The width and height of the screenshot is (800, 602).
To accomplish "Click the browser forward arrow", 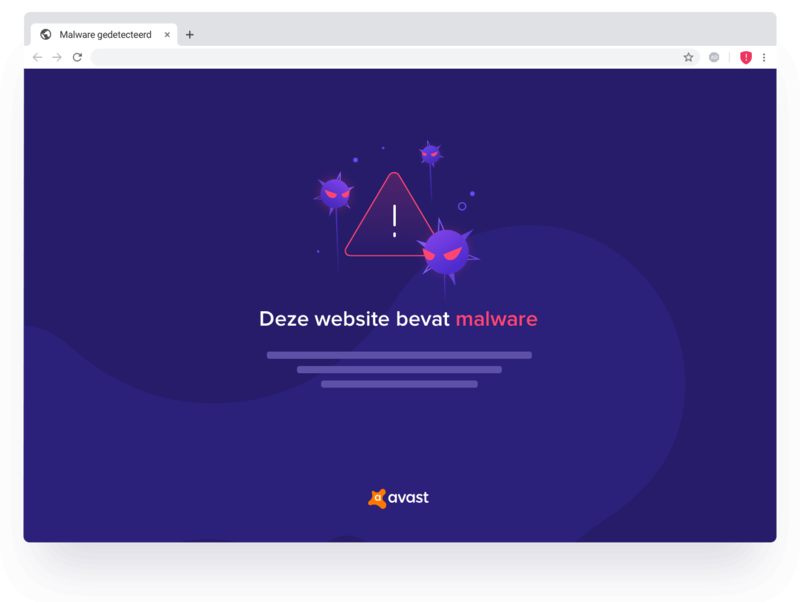I will click(x=57, y=57).
